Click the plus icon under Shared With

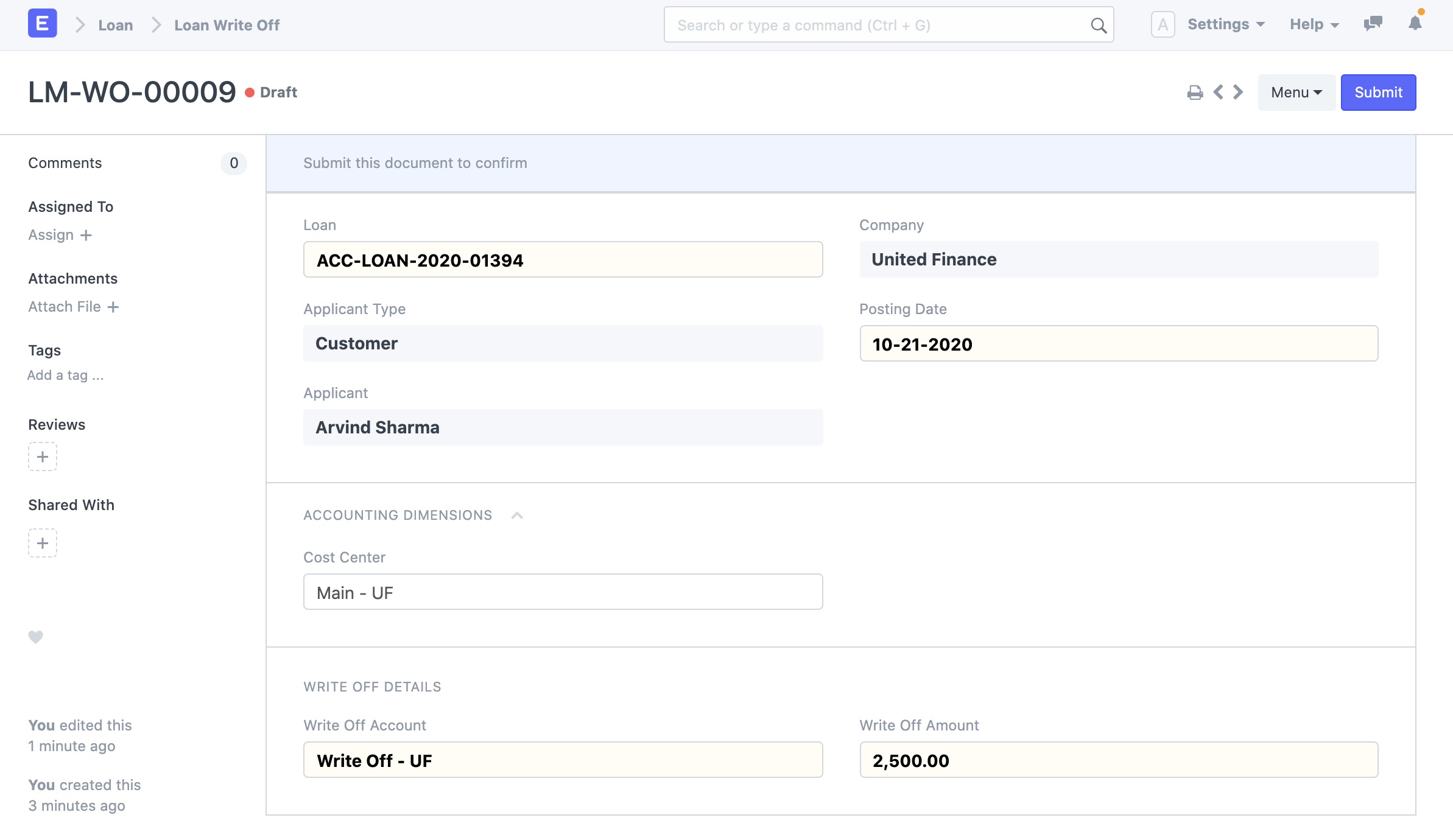click(42, 543)
